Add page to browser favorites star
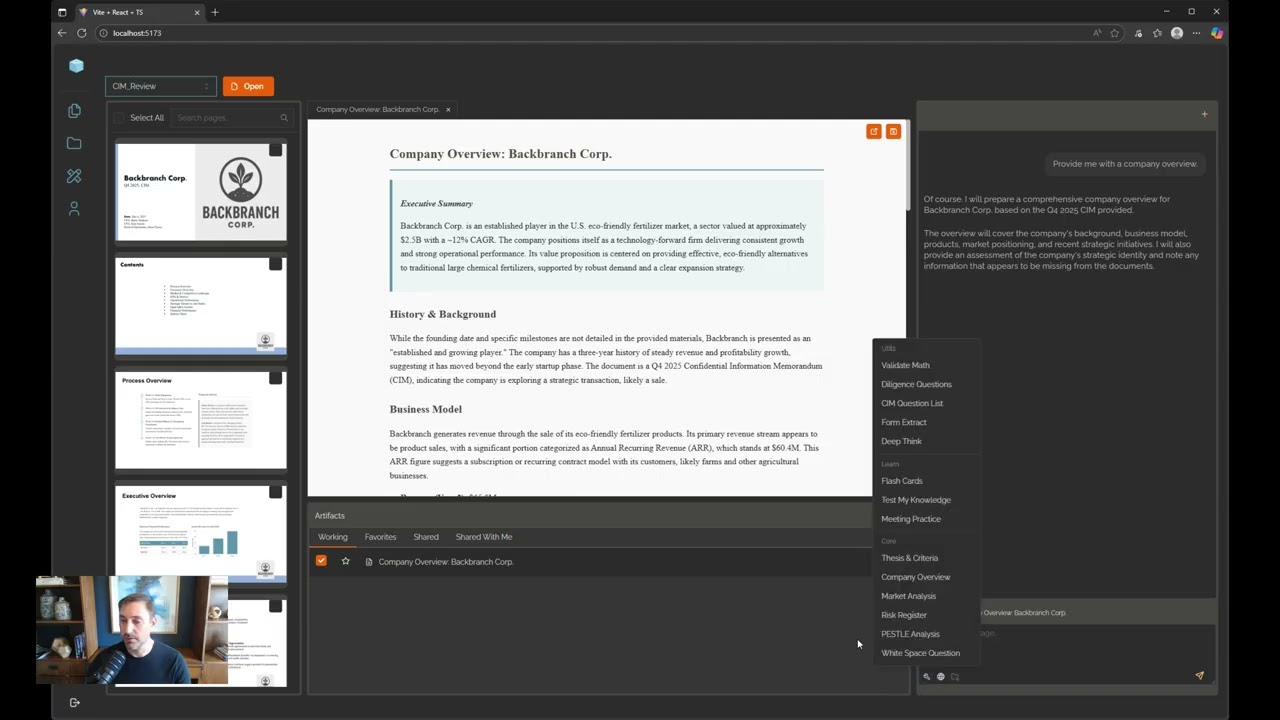Viewport: 1280px width, 720px height. (1114, 33)
